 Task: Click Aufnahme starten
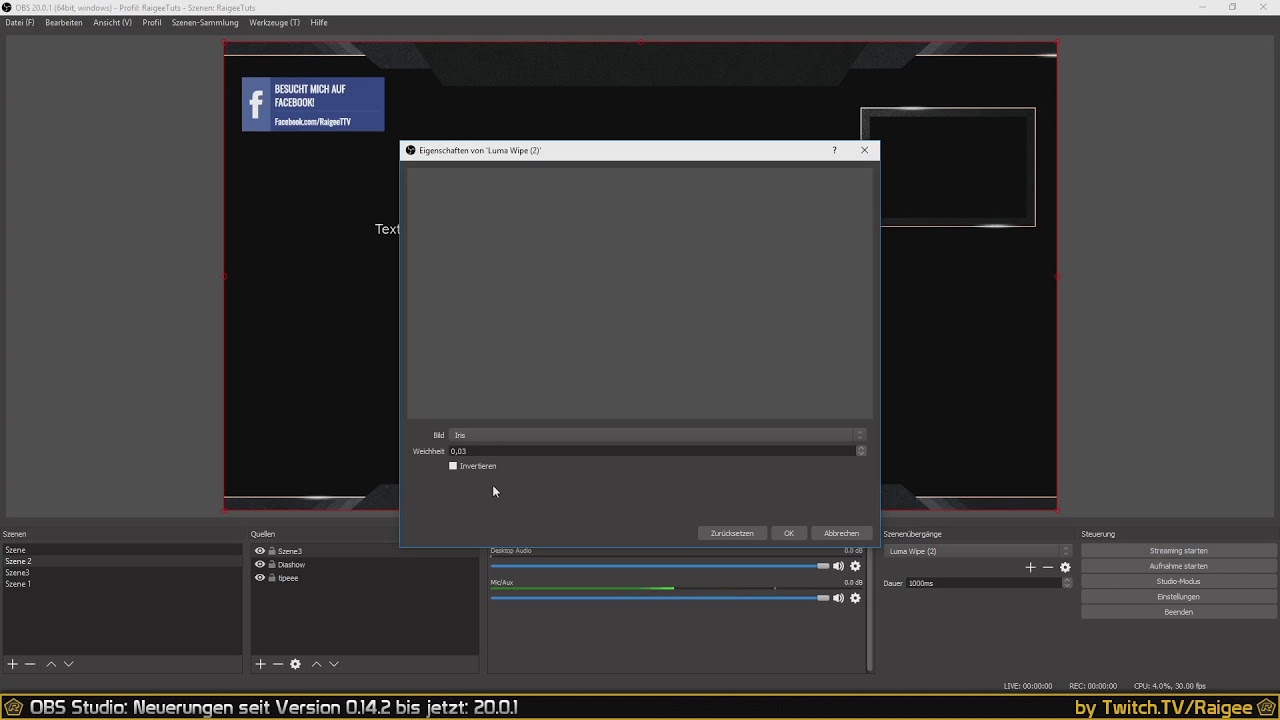(x=1178, y=566)
